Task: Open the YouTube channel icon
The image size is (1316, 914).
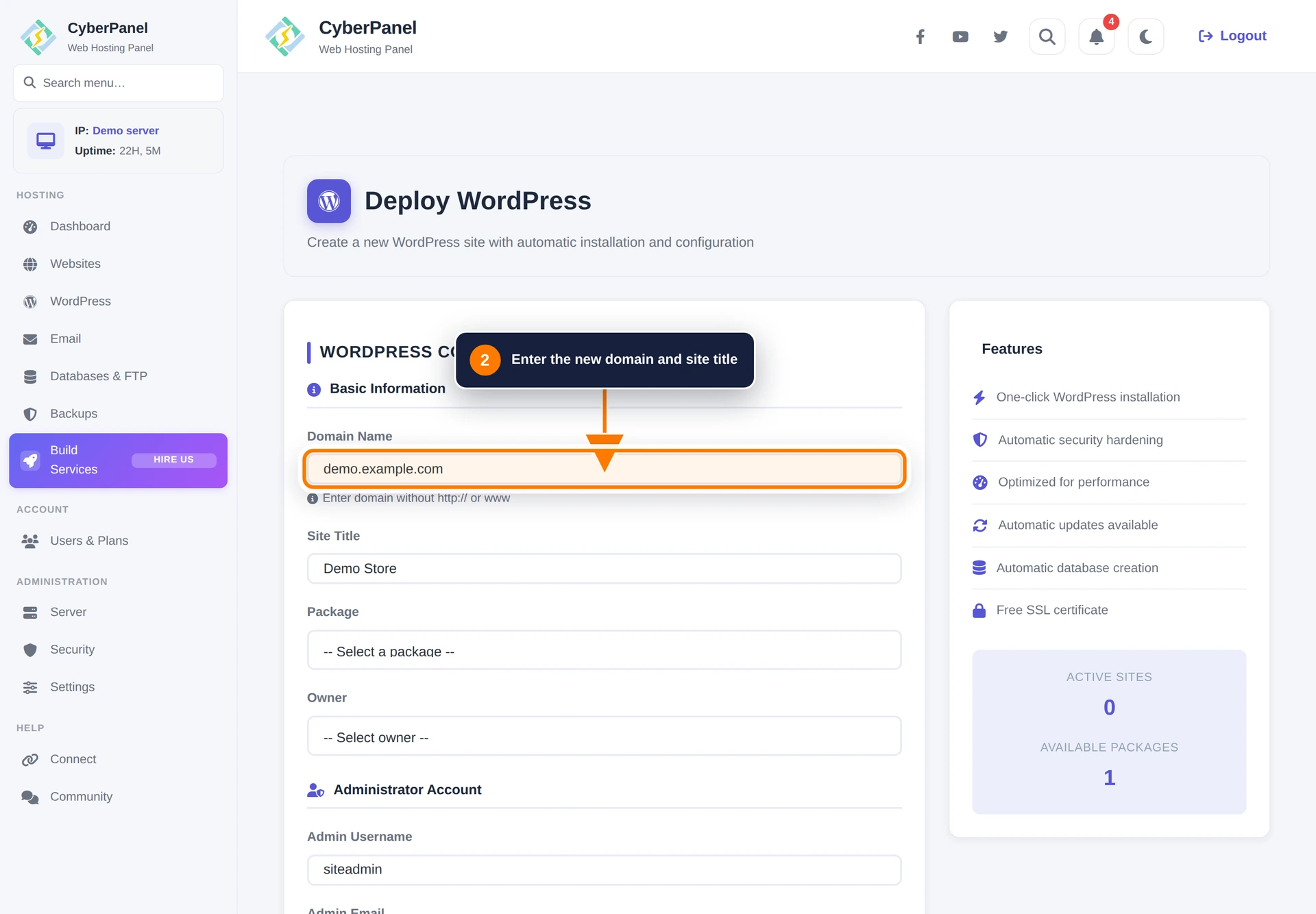Action: pyautogui.click(x=960, y=36)
